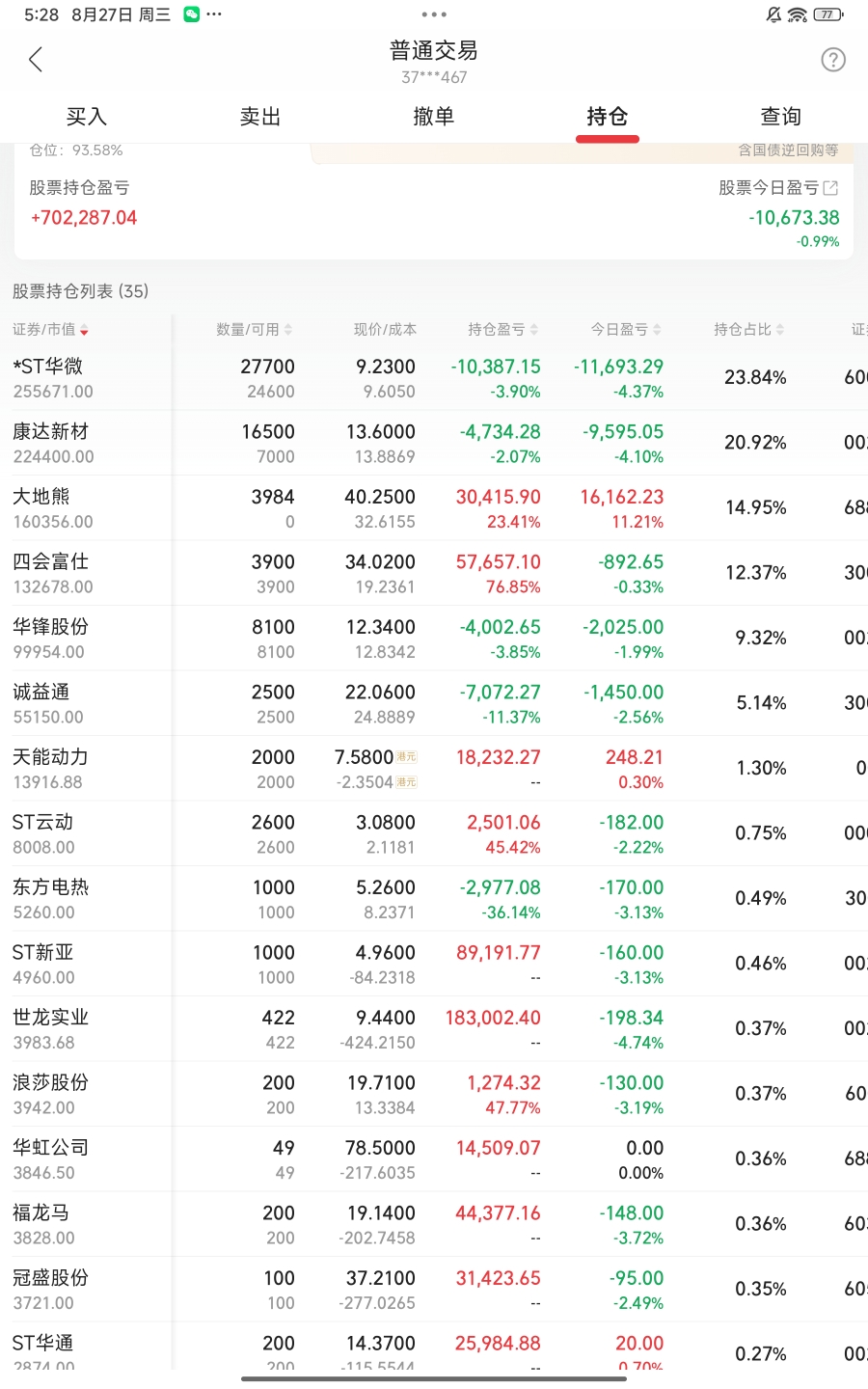Open the 福龙马 holding row
Screen dimensions: 868x1389
(434, 1224)
